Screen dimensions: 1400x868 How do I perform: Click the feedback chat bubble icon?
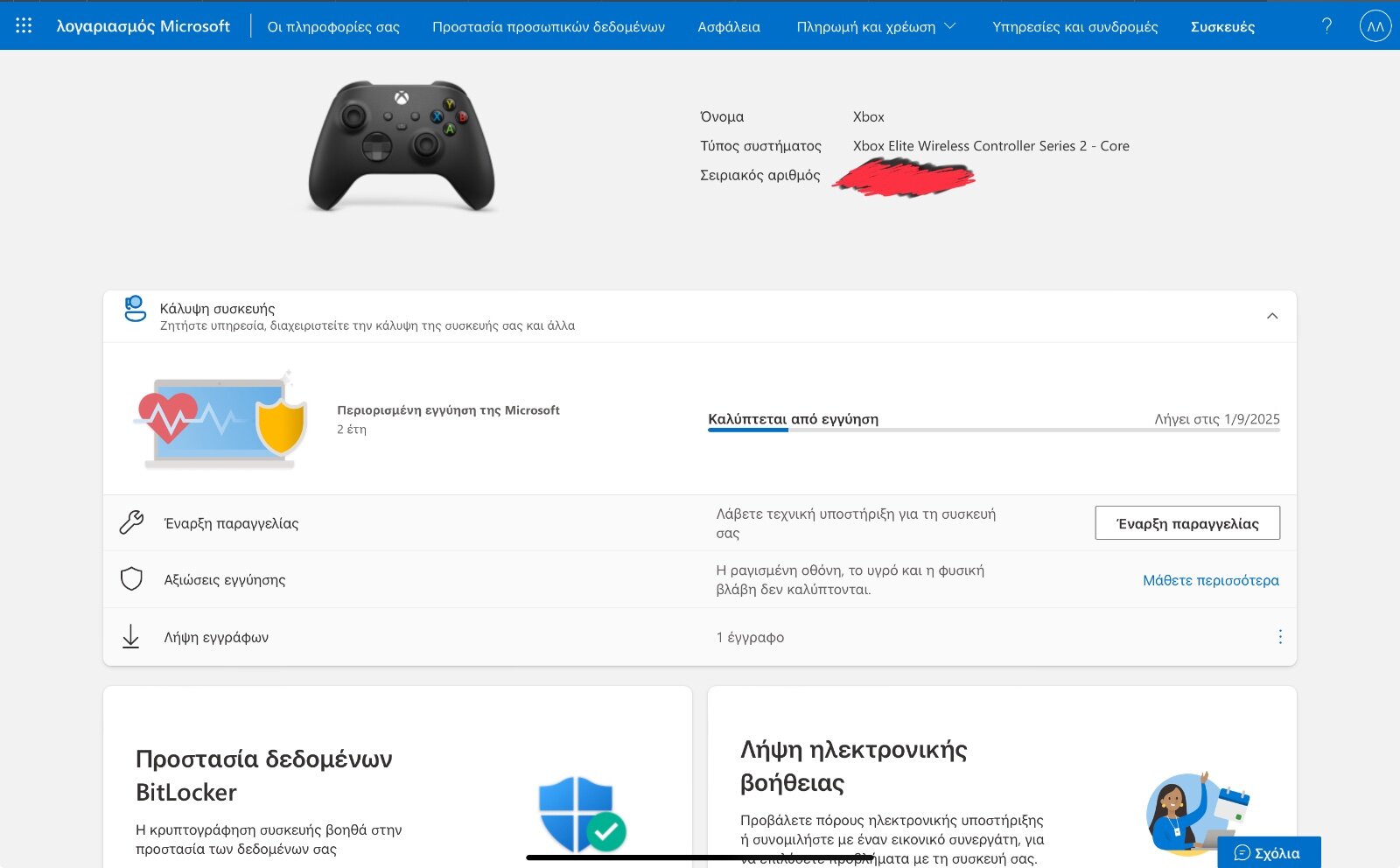coord(1242,853)
